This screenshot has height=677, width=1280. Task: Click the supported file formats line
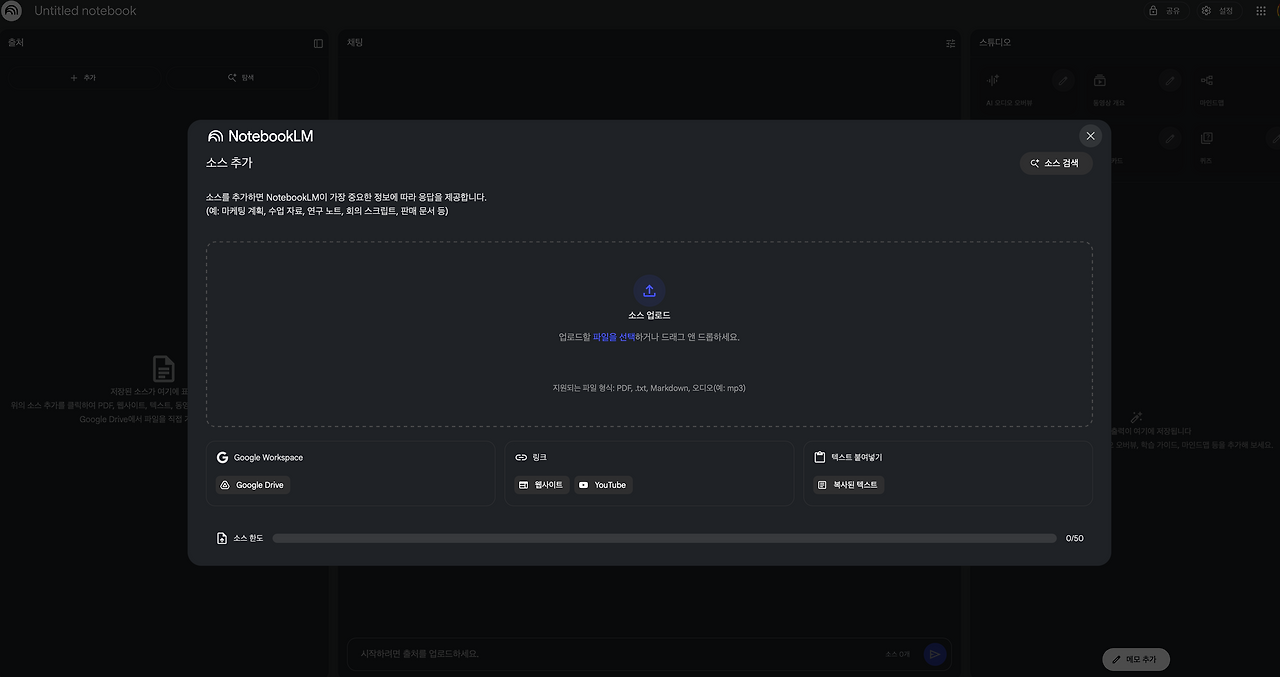coord(649,388)
